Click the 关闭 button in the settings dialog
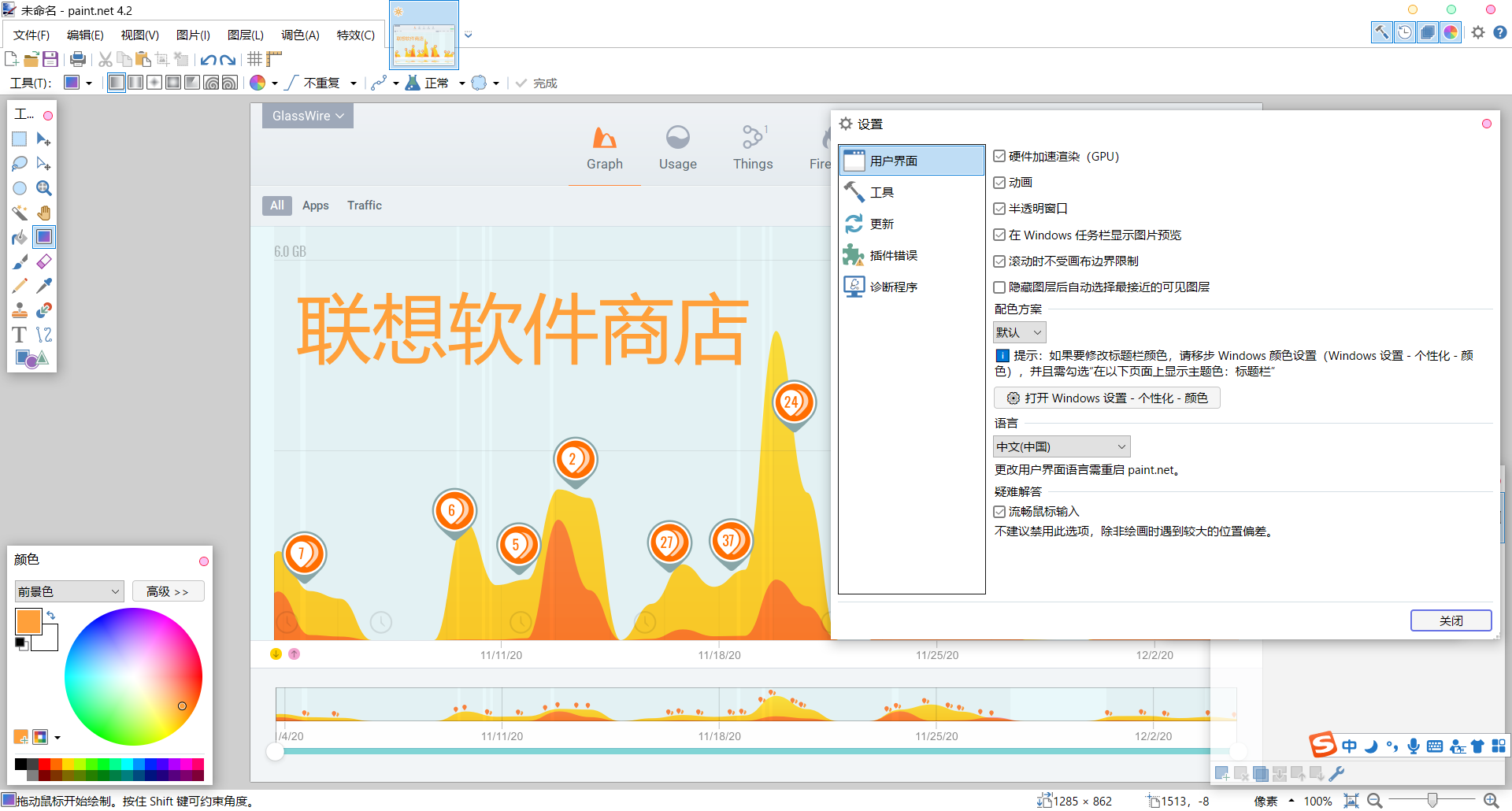 pos(1451,620)
